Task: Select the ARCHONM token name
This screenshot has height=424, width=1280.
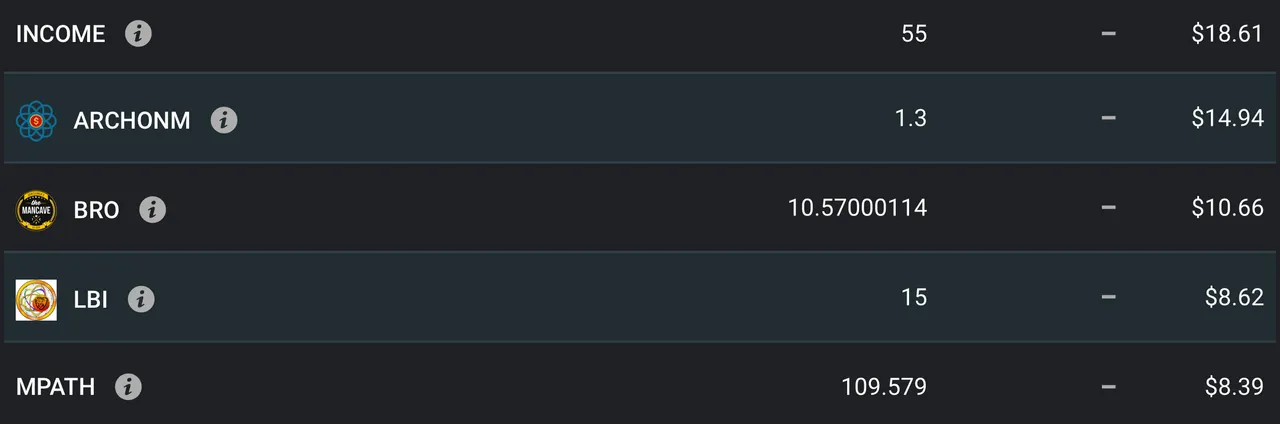Action: coord(132,121)
